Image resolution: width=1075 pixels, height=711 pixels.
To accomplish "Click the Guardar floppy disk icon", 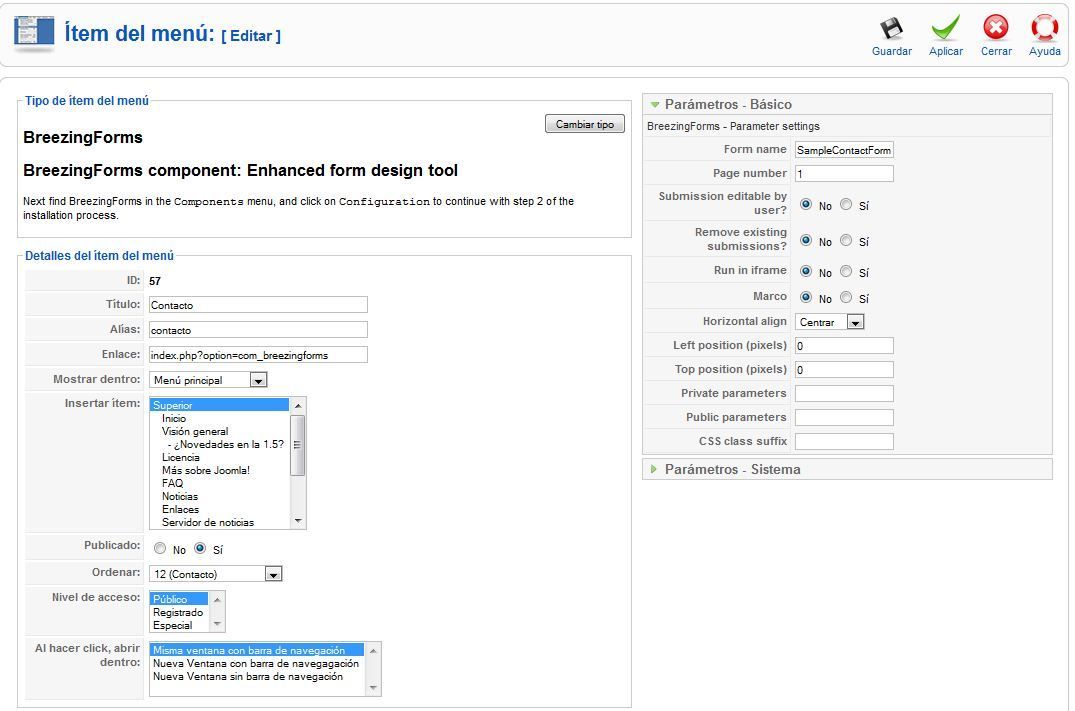I will [x=891, y=28].
